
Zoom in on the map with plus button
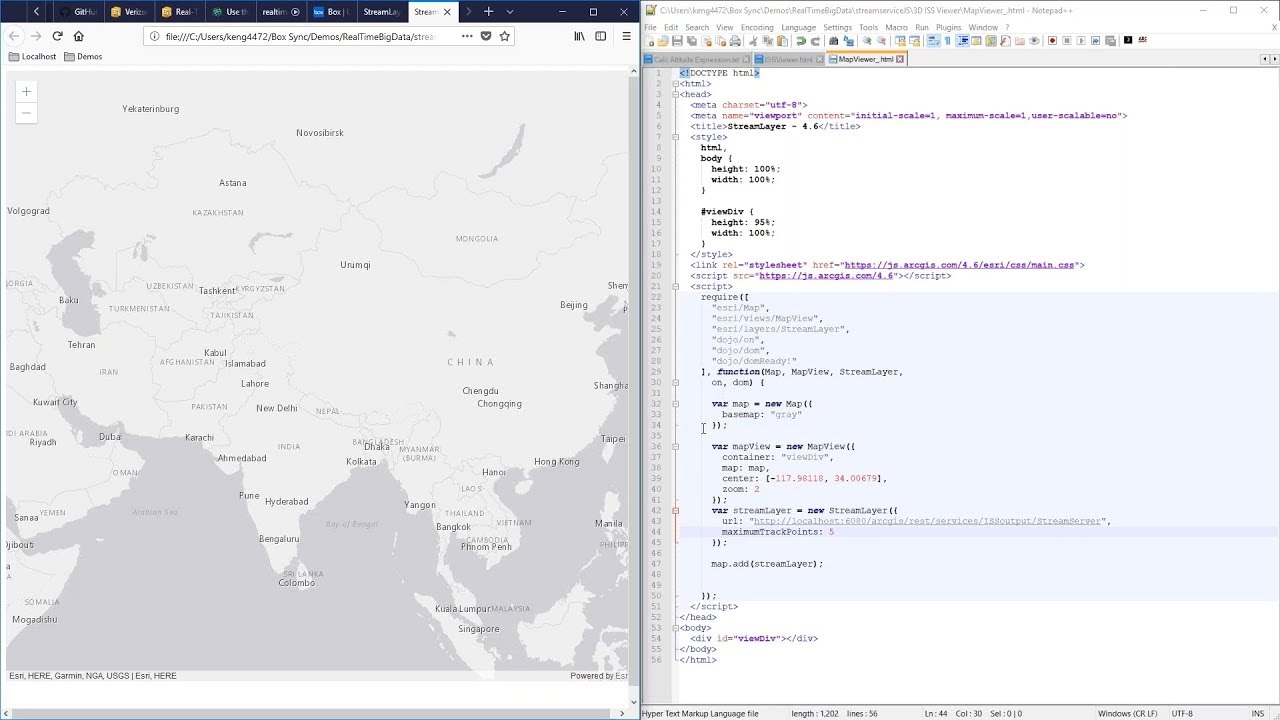[27, 91]
